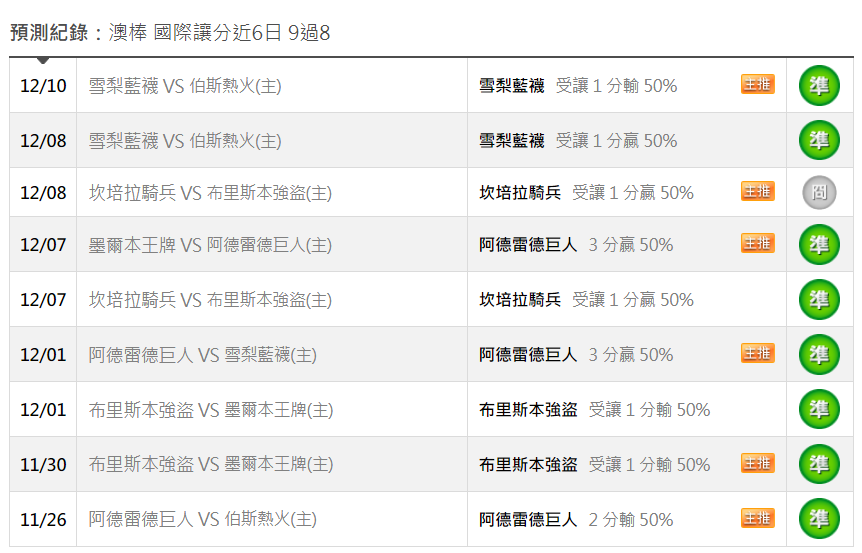
Task: Click green 準 icon for 12/10 row
Action: point(819,86)
